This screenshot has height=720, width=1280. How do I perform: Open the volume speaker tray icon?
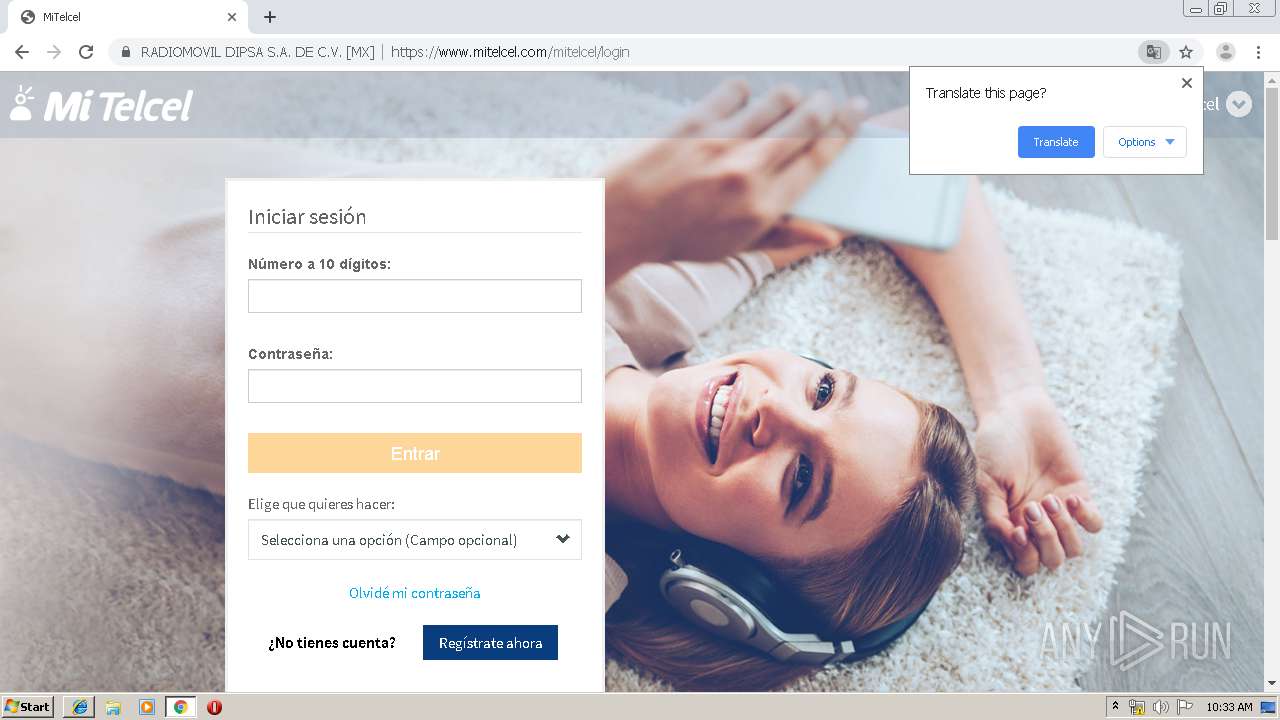(x=1160, y=707)
